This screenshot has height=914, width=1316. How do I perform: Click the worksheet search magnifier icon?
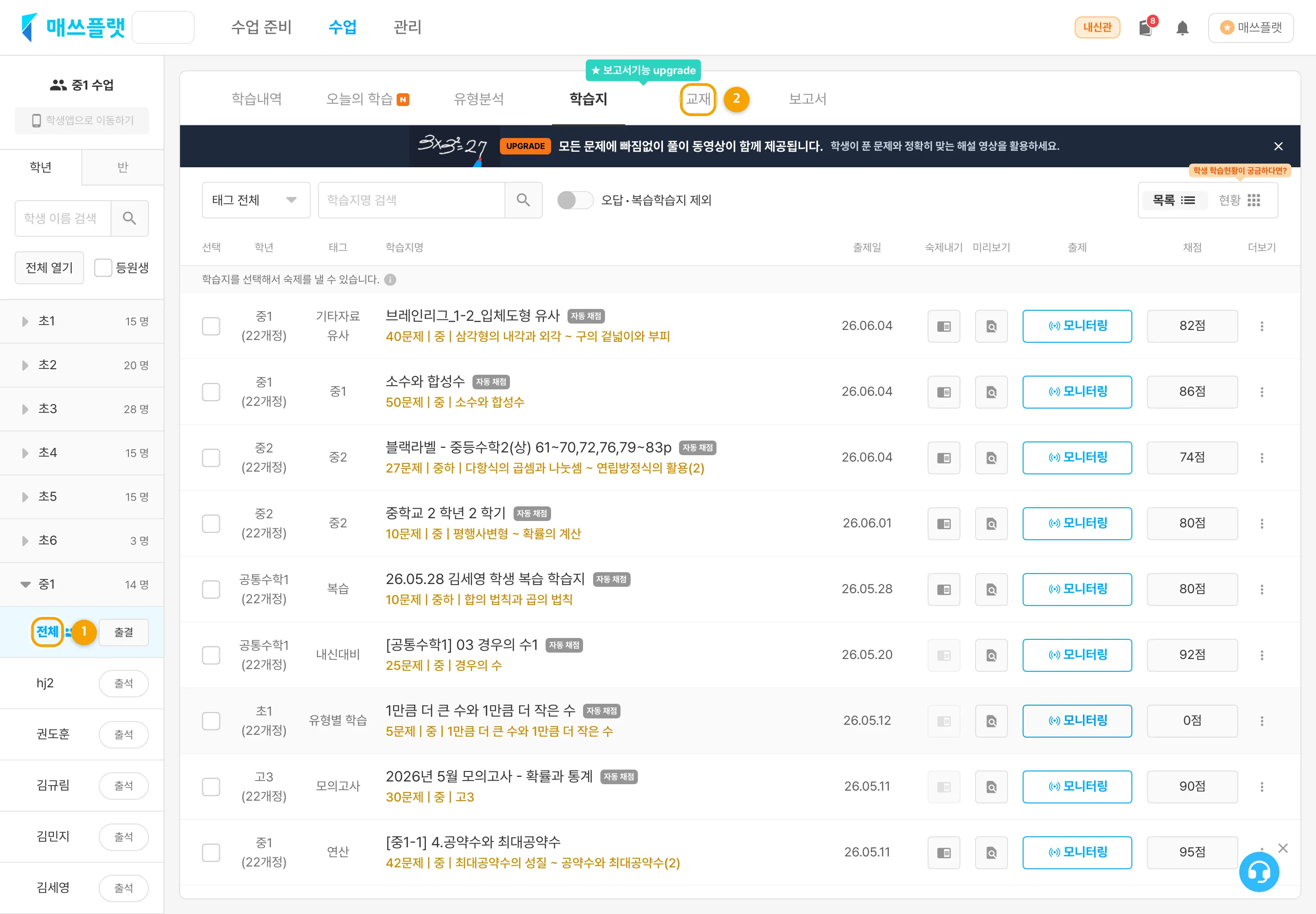523,200
